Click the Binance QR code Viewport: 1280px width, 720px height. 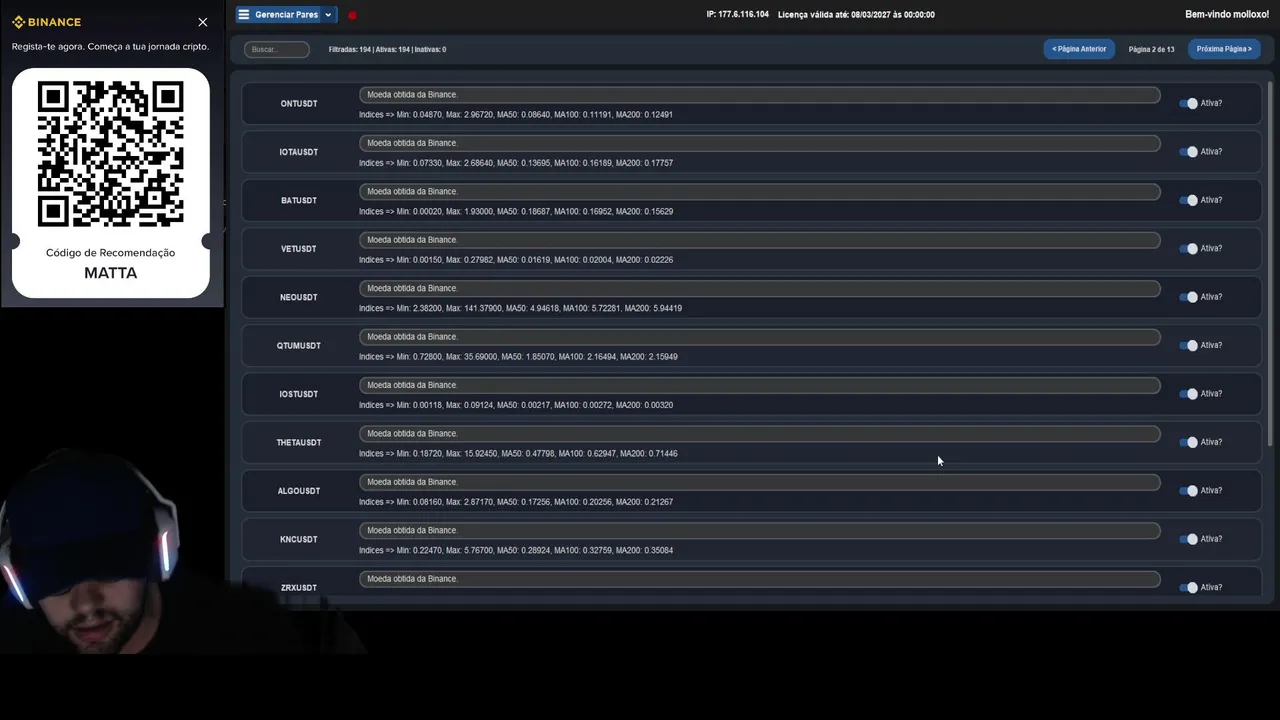(x=111, y=154)
